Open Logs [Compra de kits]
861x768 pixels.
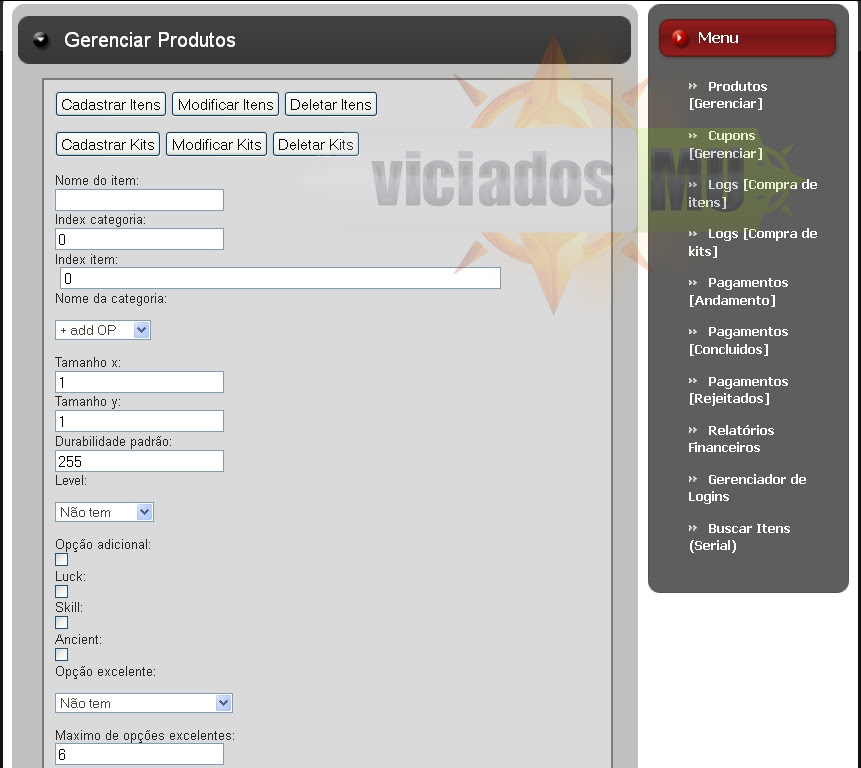point(753,242)
